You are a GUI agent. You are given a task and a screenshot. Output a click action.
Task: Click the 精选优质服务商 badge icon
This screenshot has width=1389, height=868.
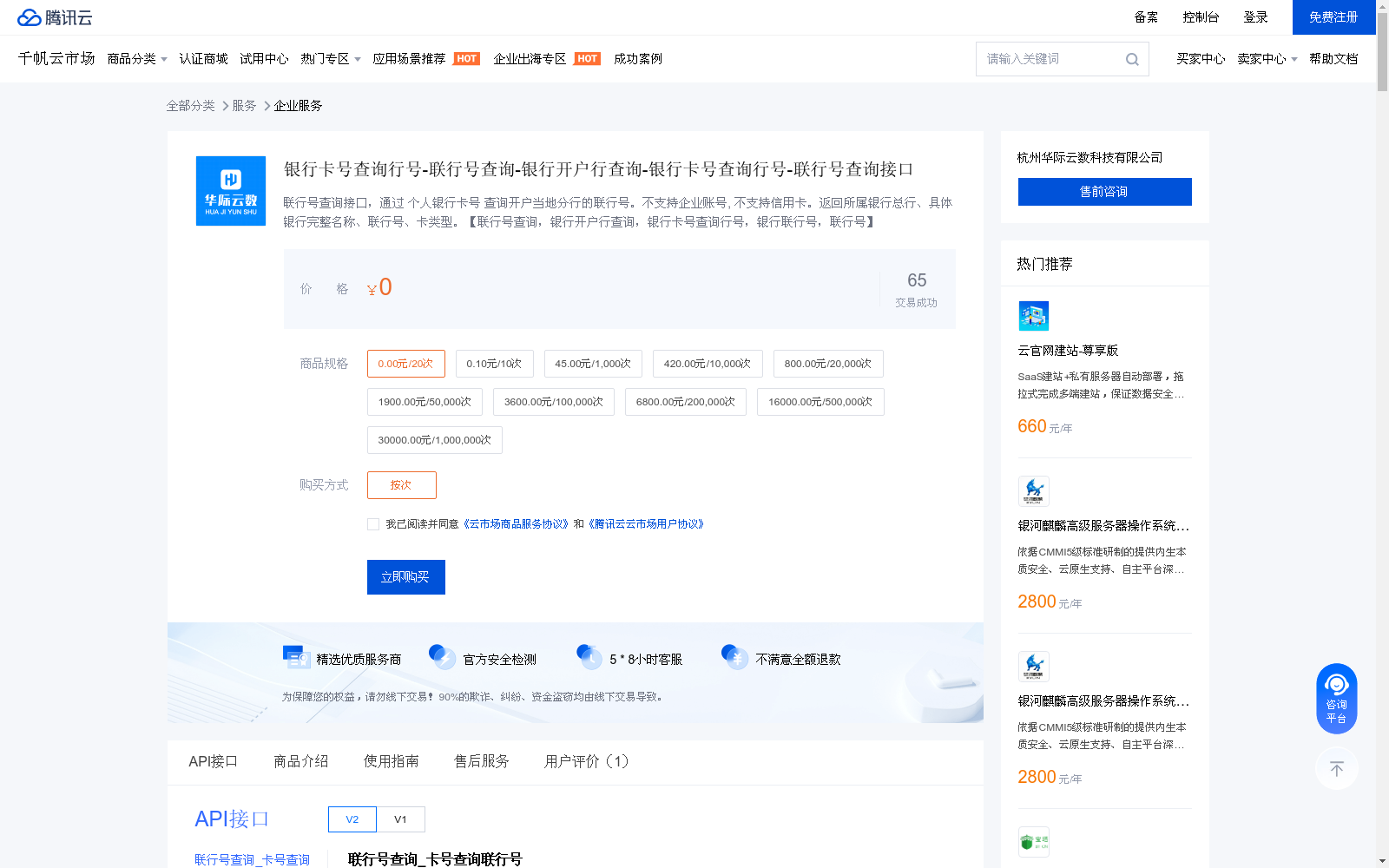(x=296, y=657)
